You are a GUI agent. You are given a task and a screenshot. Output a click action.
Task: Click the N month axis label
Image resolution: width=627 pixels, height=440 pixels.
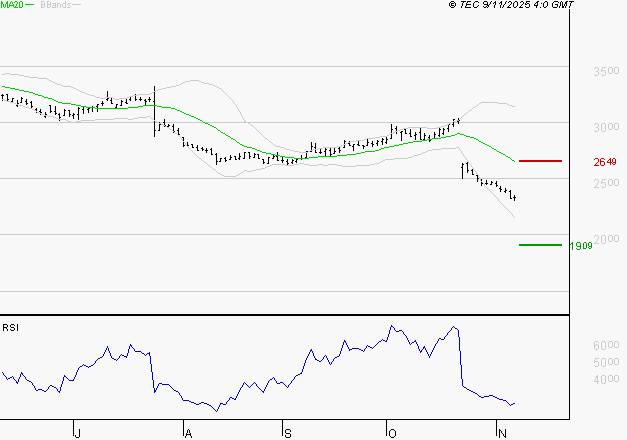pos(502,433)
